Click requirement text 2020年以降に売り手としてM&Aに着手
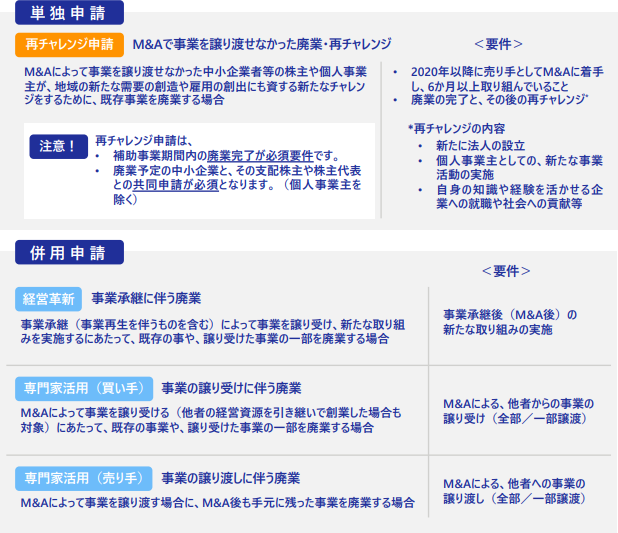 (507, 72)
